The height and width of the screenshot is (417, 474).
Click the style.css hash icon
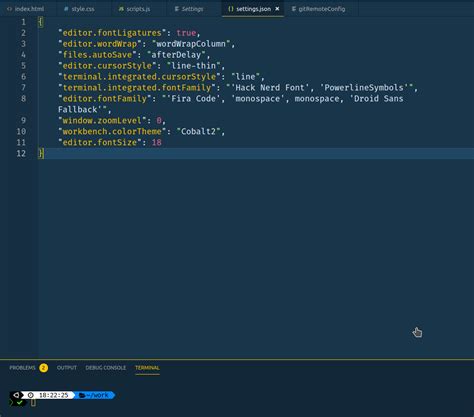click(66, 9)
